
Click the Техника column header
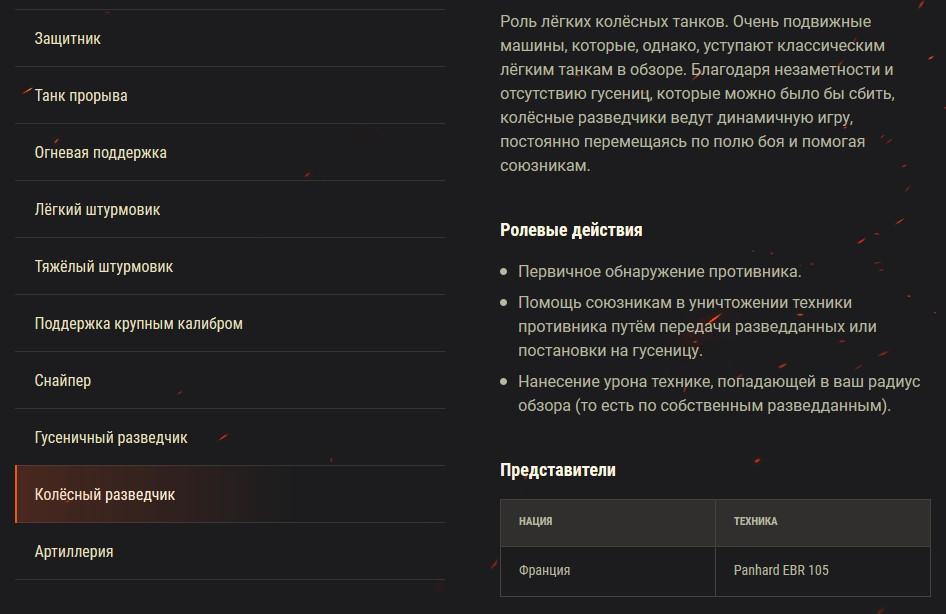755,521
